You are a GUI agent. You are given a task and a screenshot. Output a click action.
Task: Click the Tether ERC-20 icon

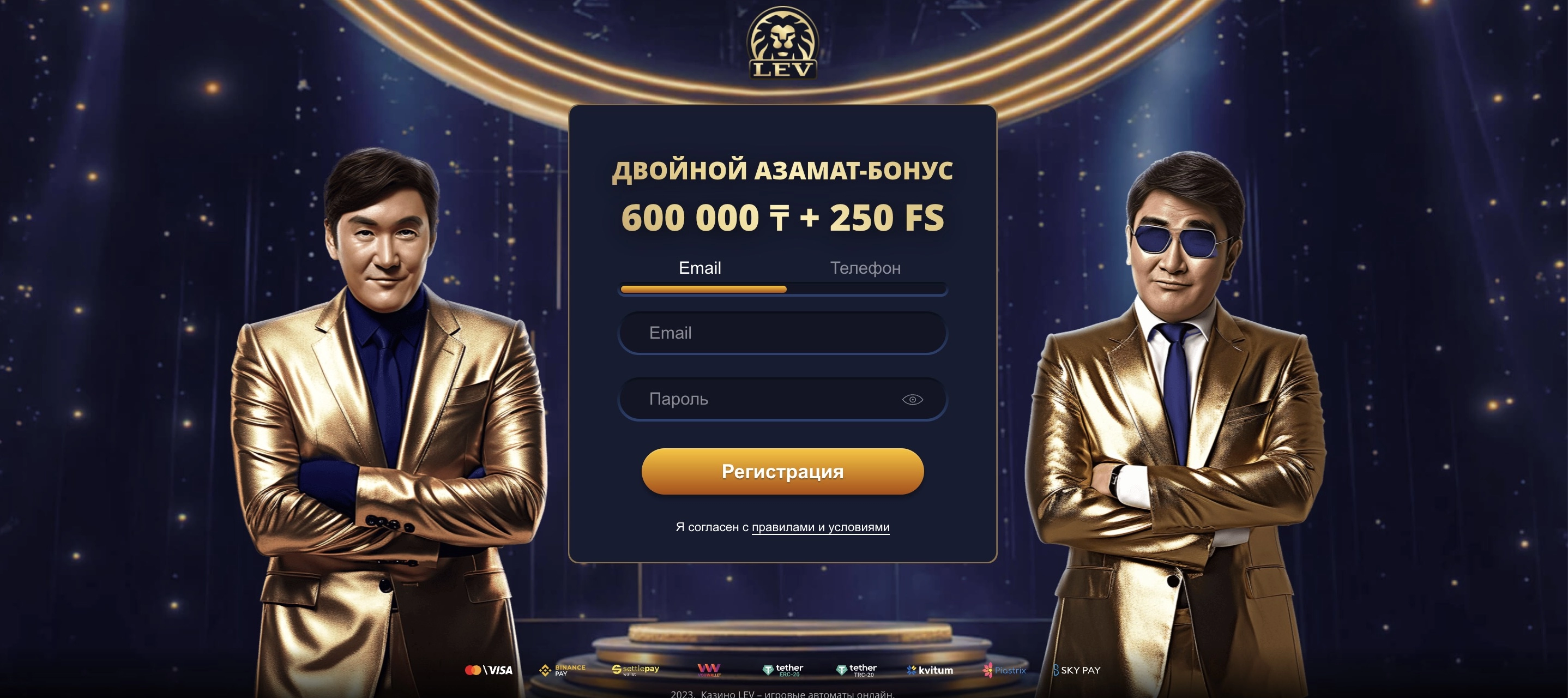point(783,670)
